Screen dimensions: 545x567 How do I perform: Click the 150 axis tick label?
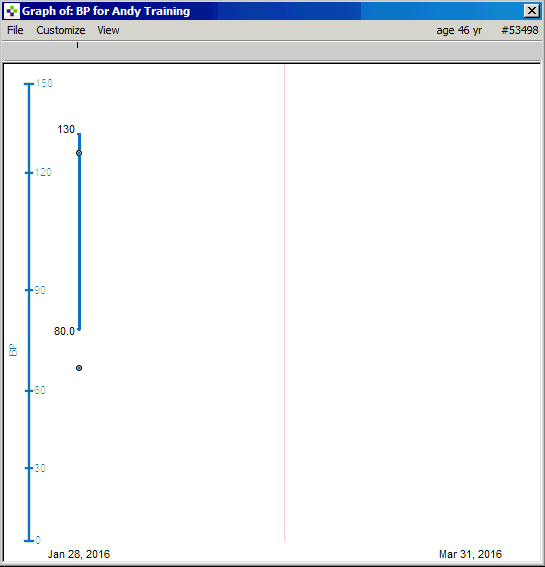click(44, 83)
